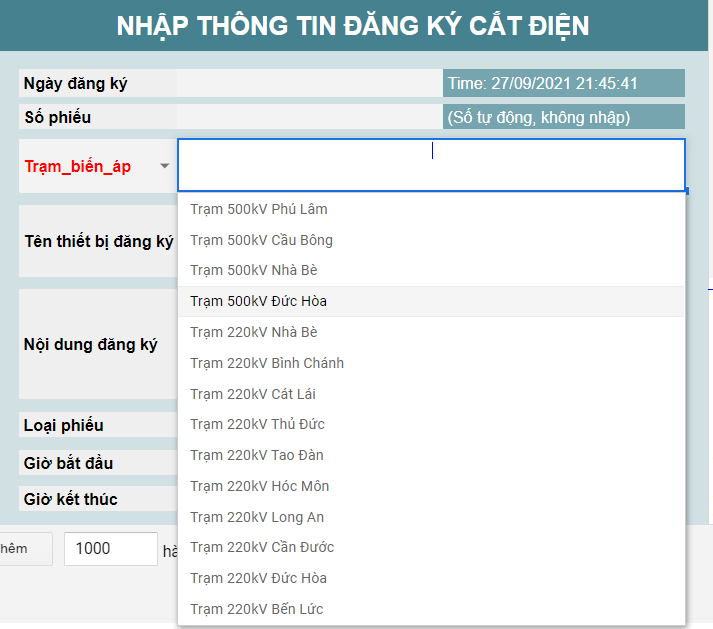Pick Trạm 500kV Nhà Bè entry
Image resolution: width=713 pixels, height=629 pixels.
pyautogui.click(x=255, y=270)
